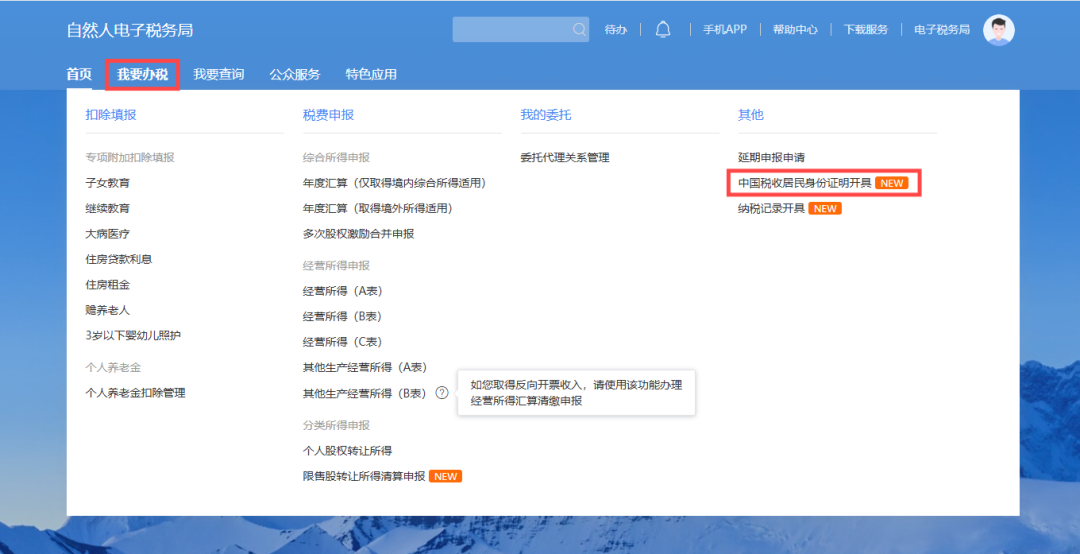Image resolution: width=1080 pixels, height=554 pixels.
Task: Choose 纳税记录开具 option
Action: click(771, 208)
